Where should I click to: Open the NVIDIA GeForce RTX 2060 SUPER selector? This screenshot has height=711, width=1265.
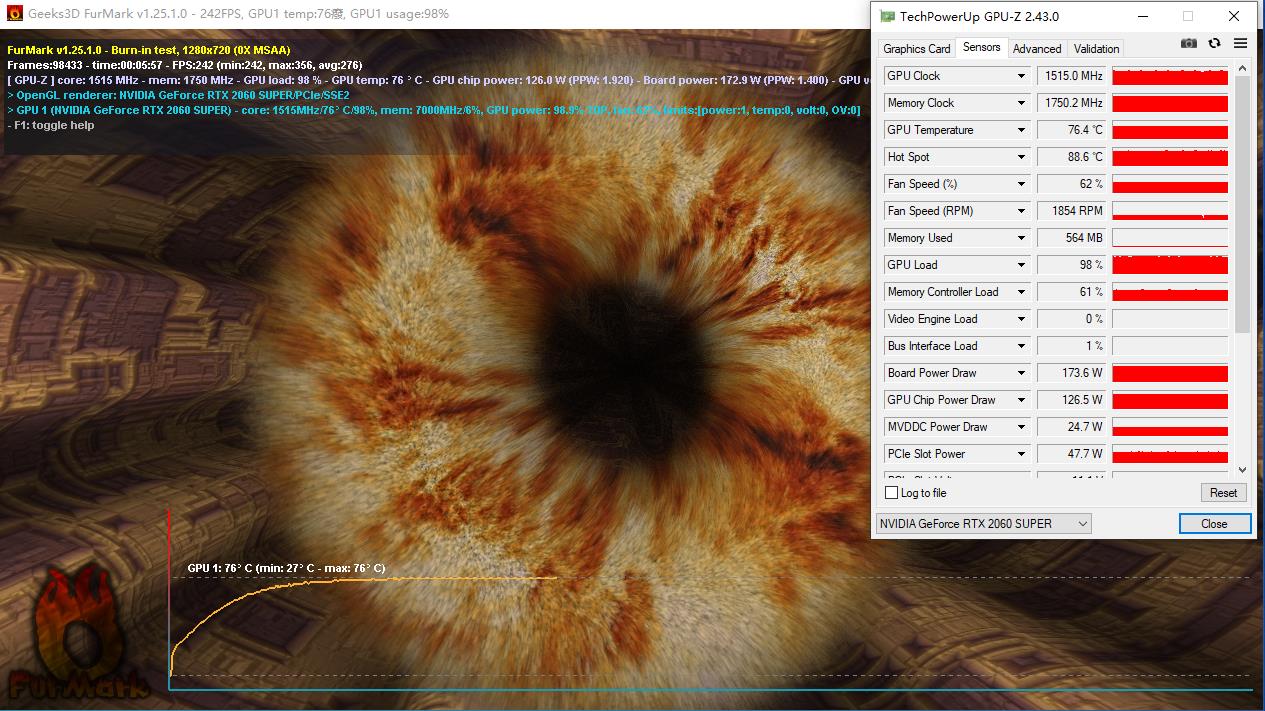click(983, 524)
